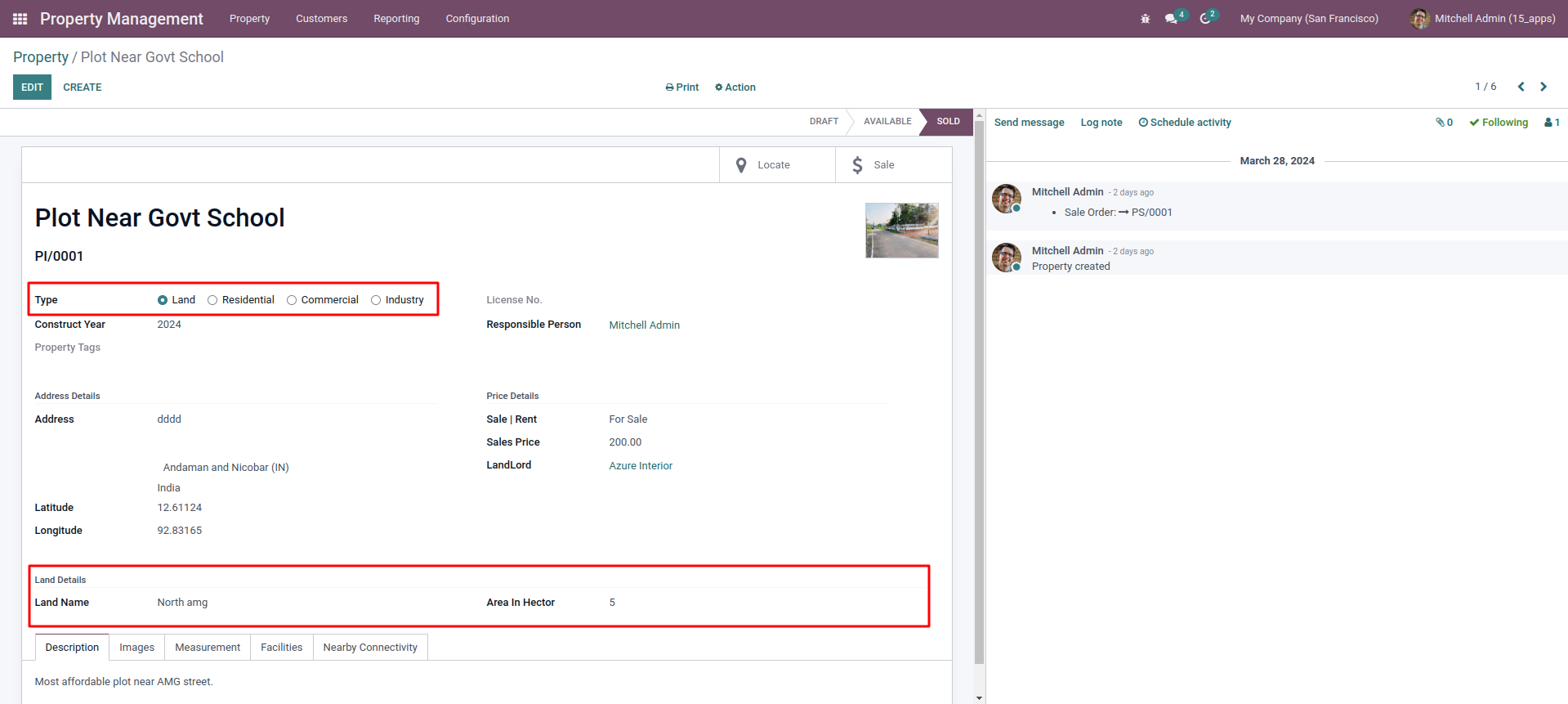Switch to the Nearby Connectivity tab
Image resolution: width=1568 pixels, height=704 pixels.
tap(370, 648)
